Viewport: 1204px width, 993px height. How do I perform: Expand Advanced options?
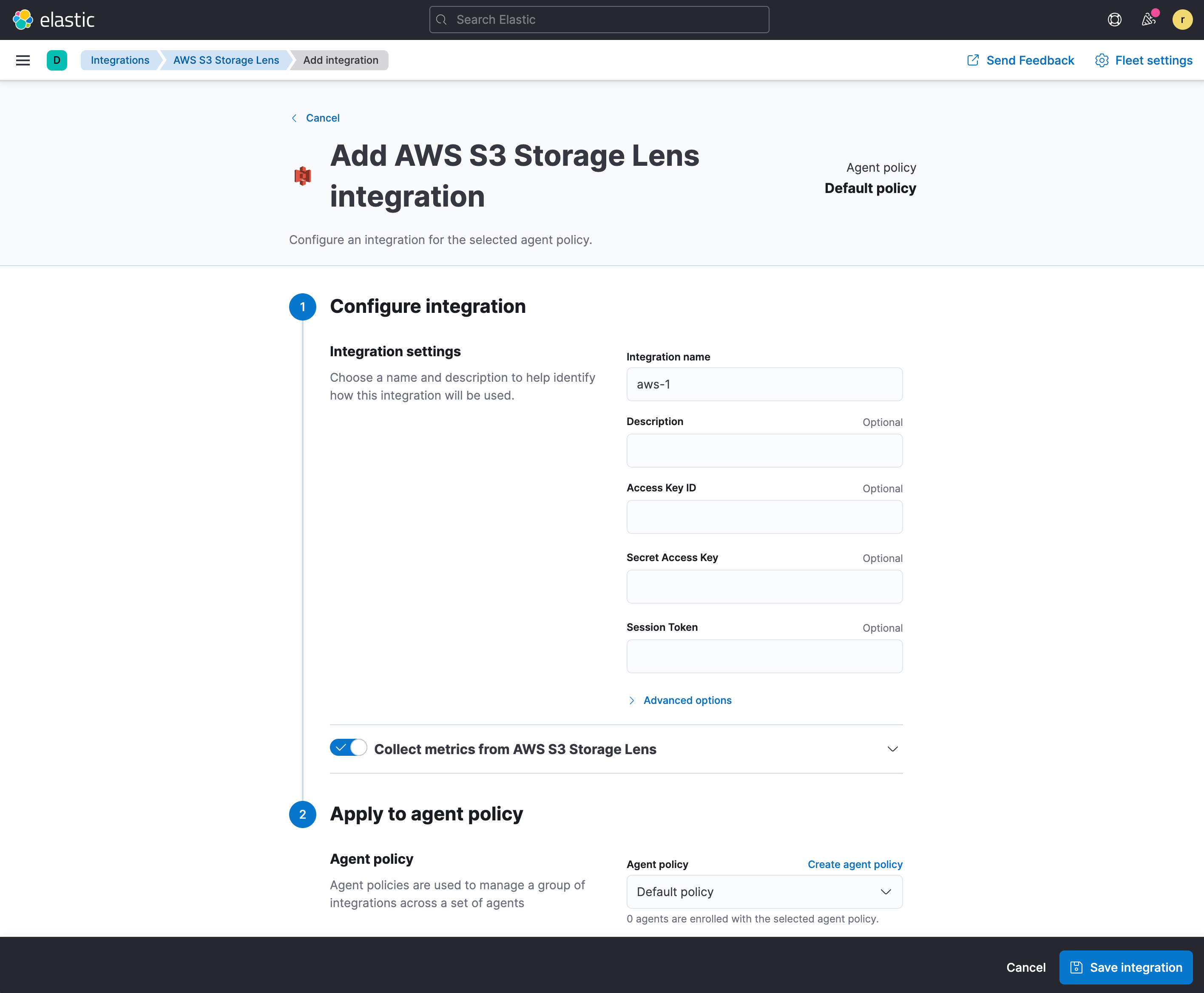(680, 700)
